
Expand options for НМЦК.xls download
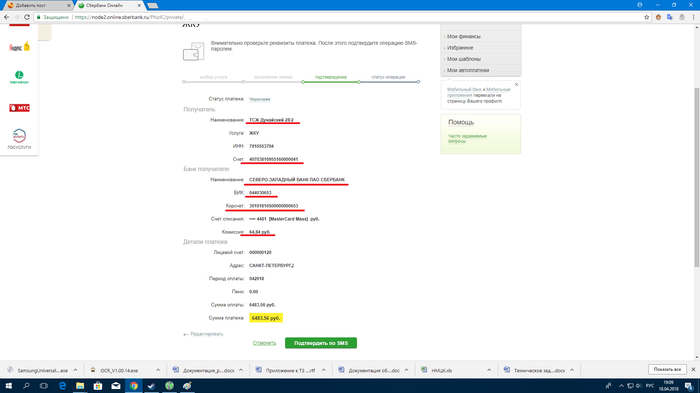pyautogui.click(x=489, y=370)
